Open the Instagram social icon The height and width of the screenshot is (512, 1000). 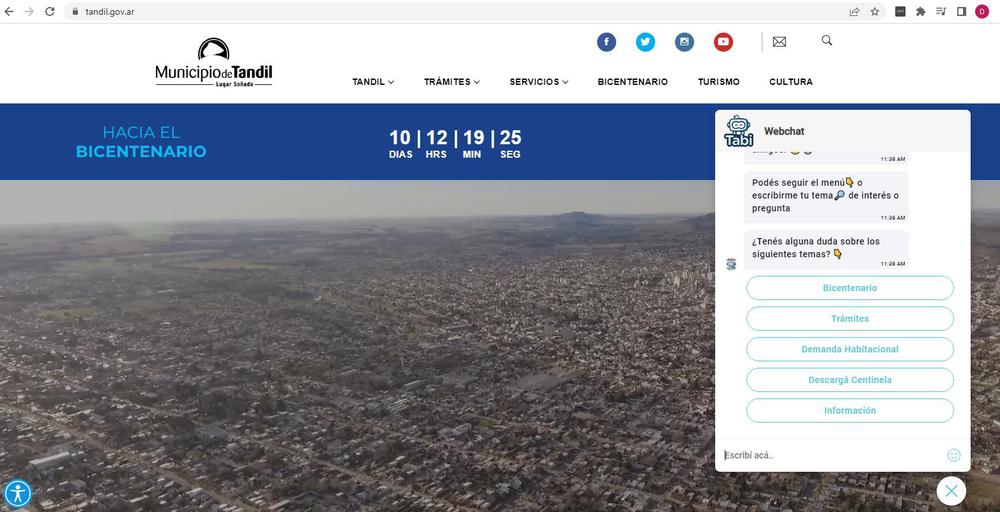coord(684,42)
